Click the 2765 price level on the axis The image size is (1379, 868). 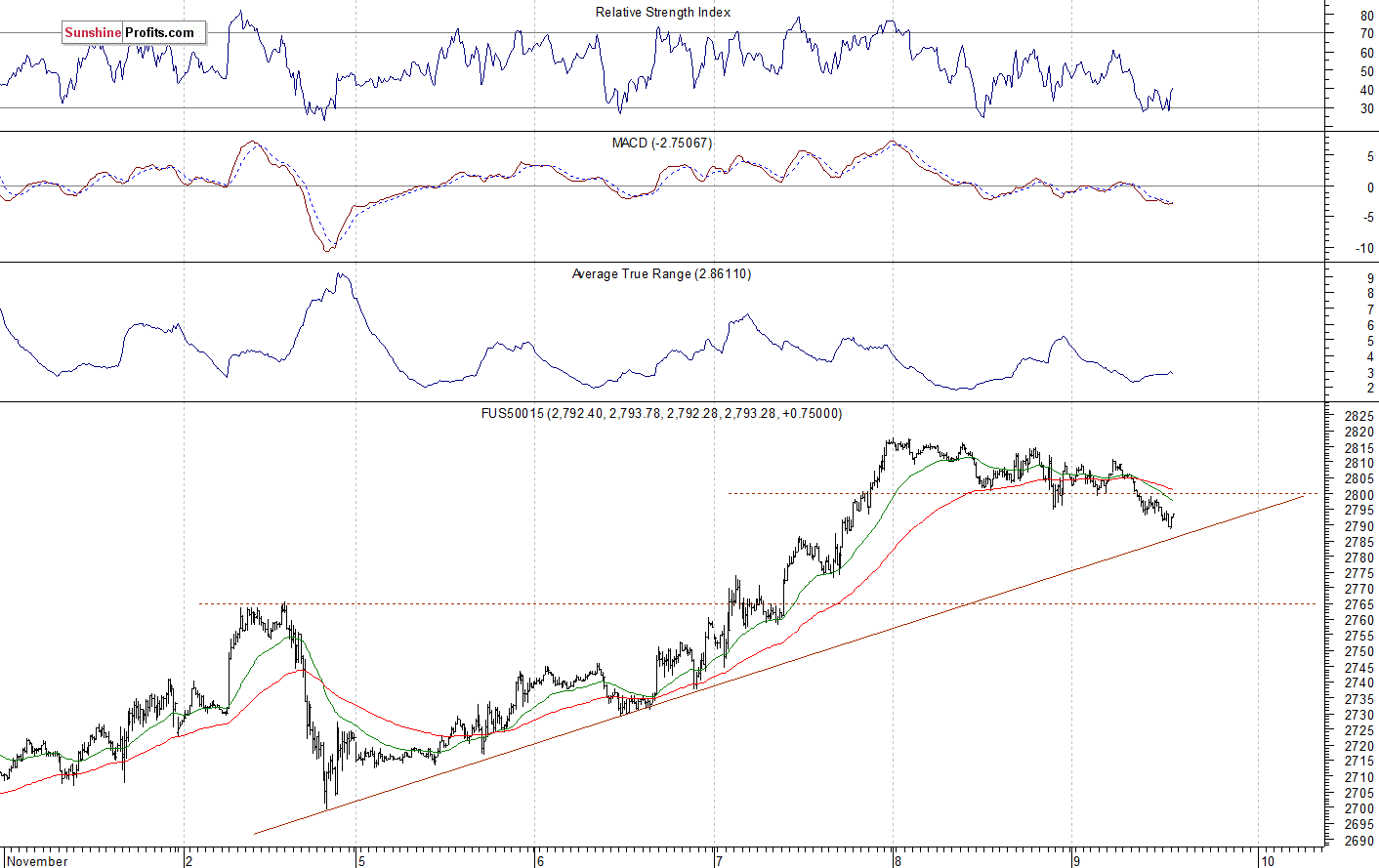1359,604
